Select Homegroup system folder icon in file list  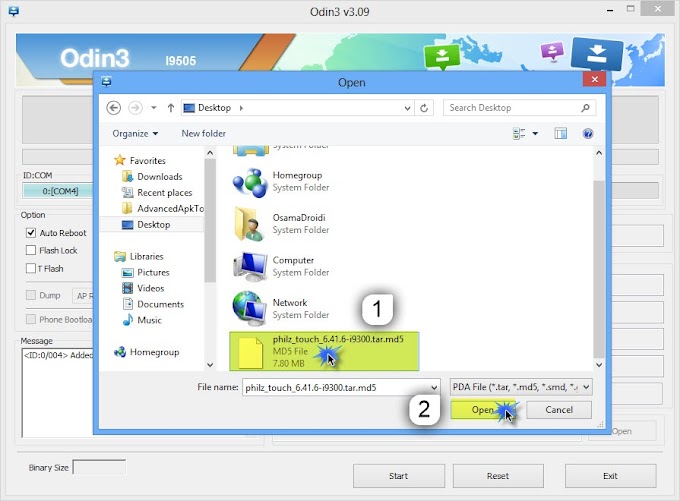(x=250, y=183)
